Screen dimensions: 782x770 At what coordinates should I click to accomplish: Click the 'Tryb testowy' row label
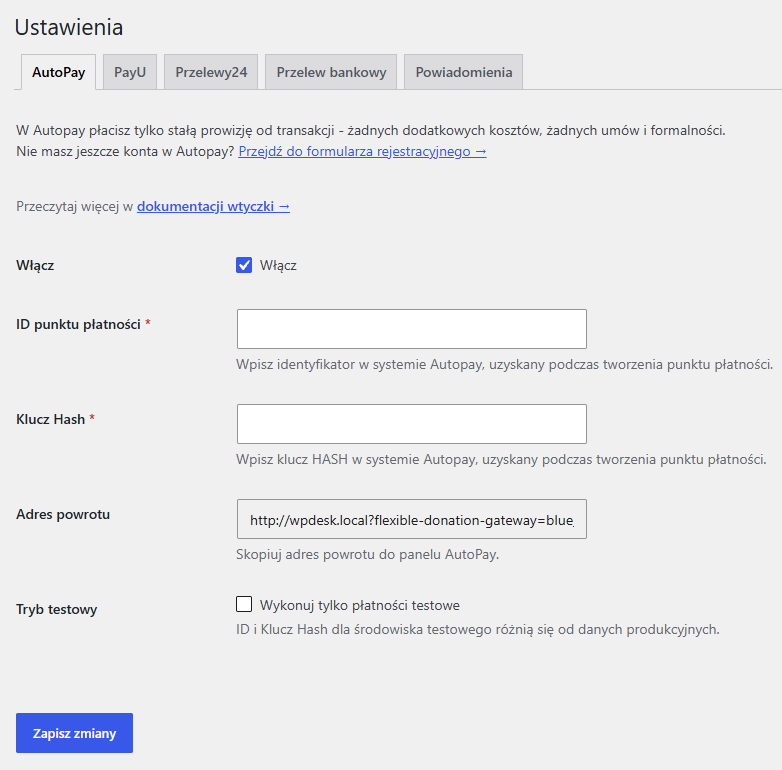click(56, 609)
